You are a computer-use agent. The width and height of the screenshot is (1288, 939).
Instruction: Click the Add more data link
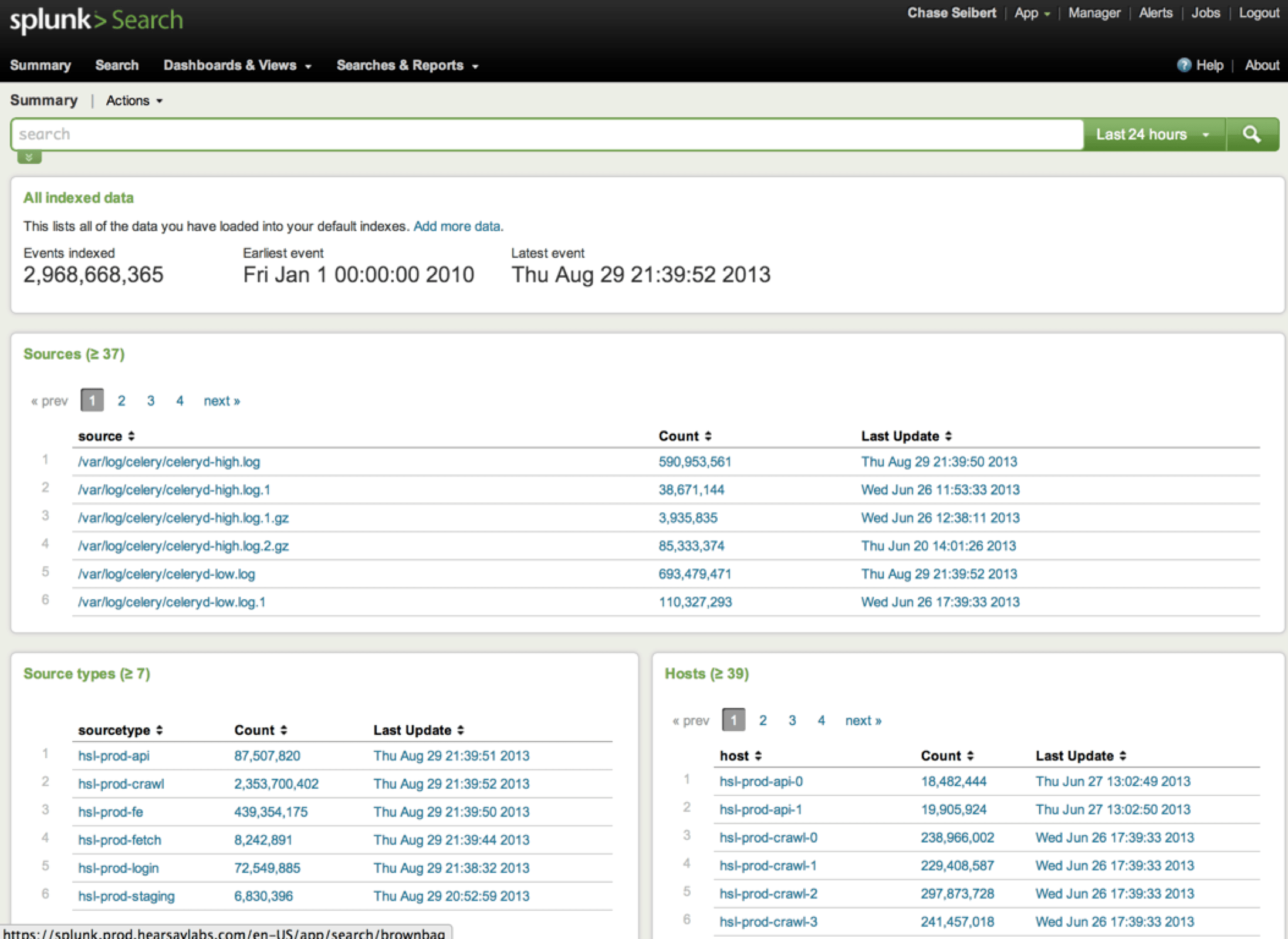(457, 226)
